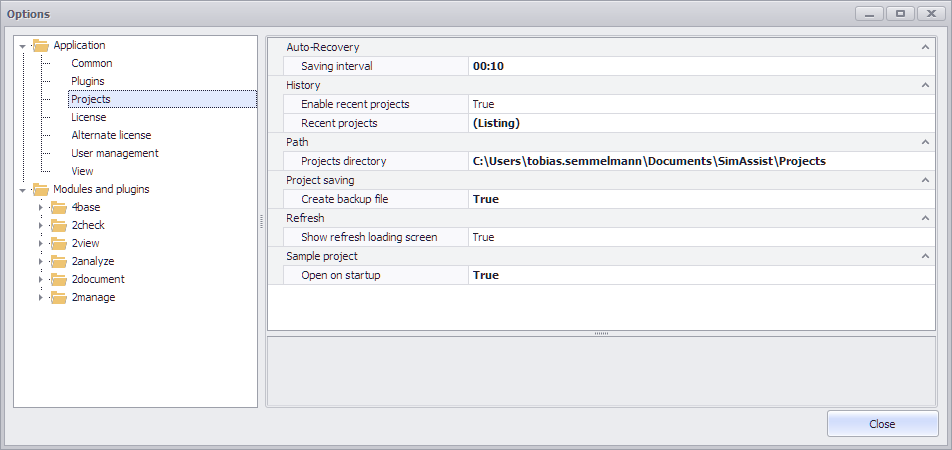Image resolution: width=952 pixels, height=450 pixels.
Task: Click the 2view folder icon
Action: (59, 244)
